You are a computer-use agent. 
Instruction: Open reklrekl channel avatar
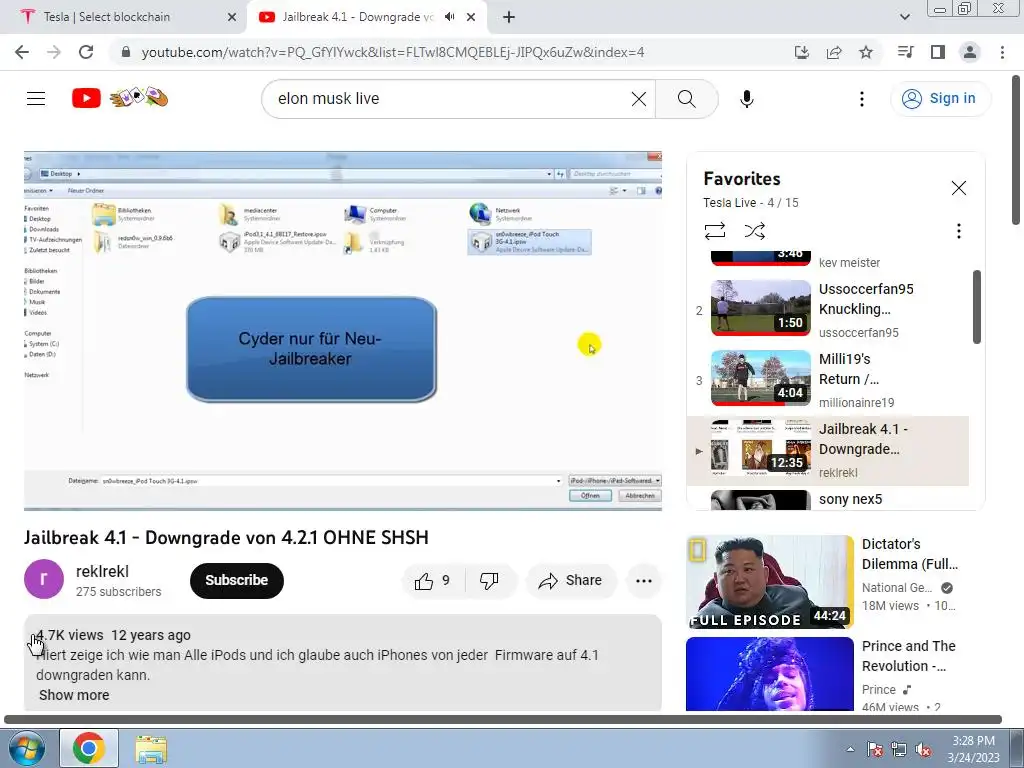point(44,579)
